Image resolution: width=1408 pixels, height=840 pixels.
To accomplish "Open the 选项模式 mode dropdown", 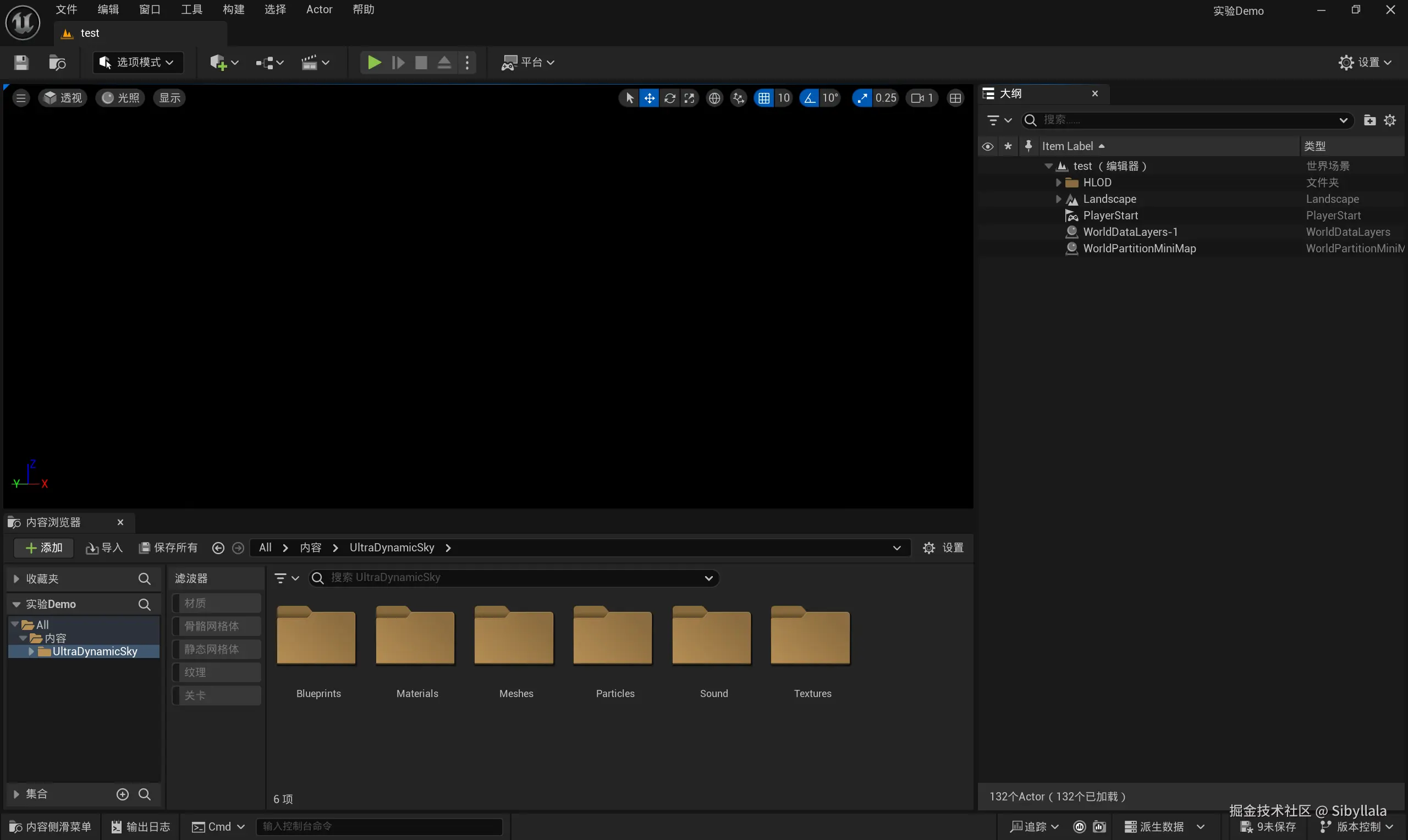I will point(137,62).
